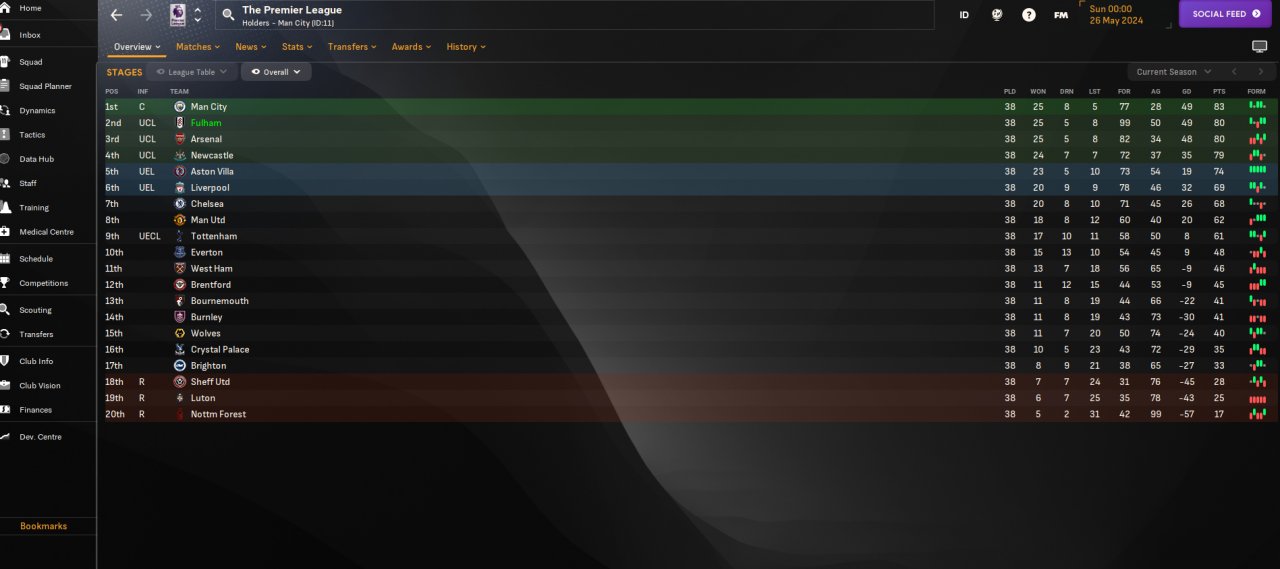
Task: Open the Overview tab dropdown
Action: pos(137,47)
